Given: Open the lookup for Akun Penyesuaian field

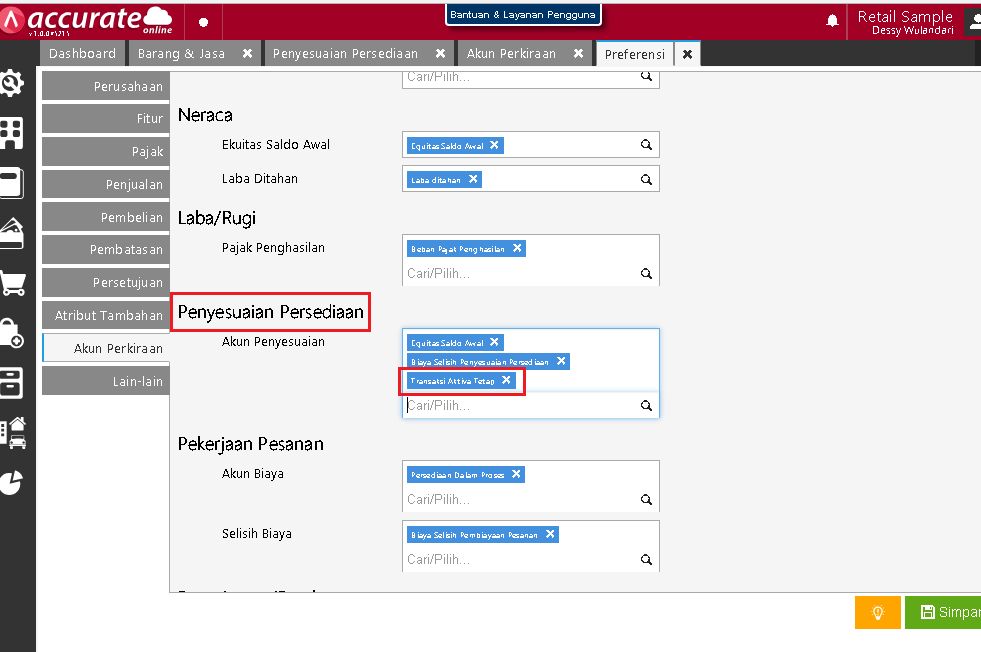Looking at the screenshot, I should 646,405.
